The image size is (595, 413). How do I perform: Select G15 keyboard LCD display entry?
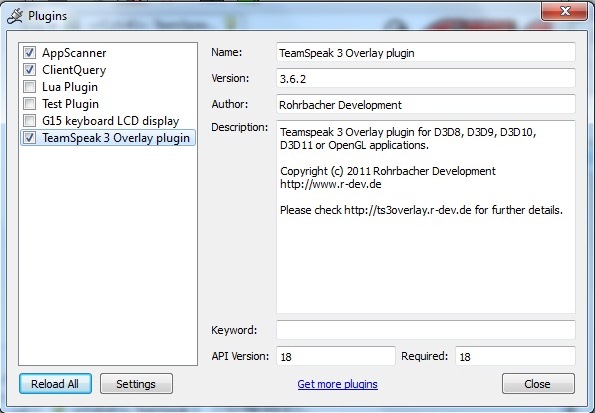(110, 121)
